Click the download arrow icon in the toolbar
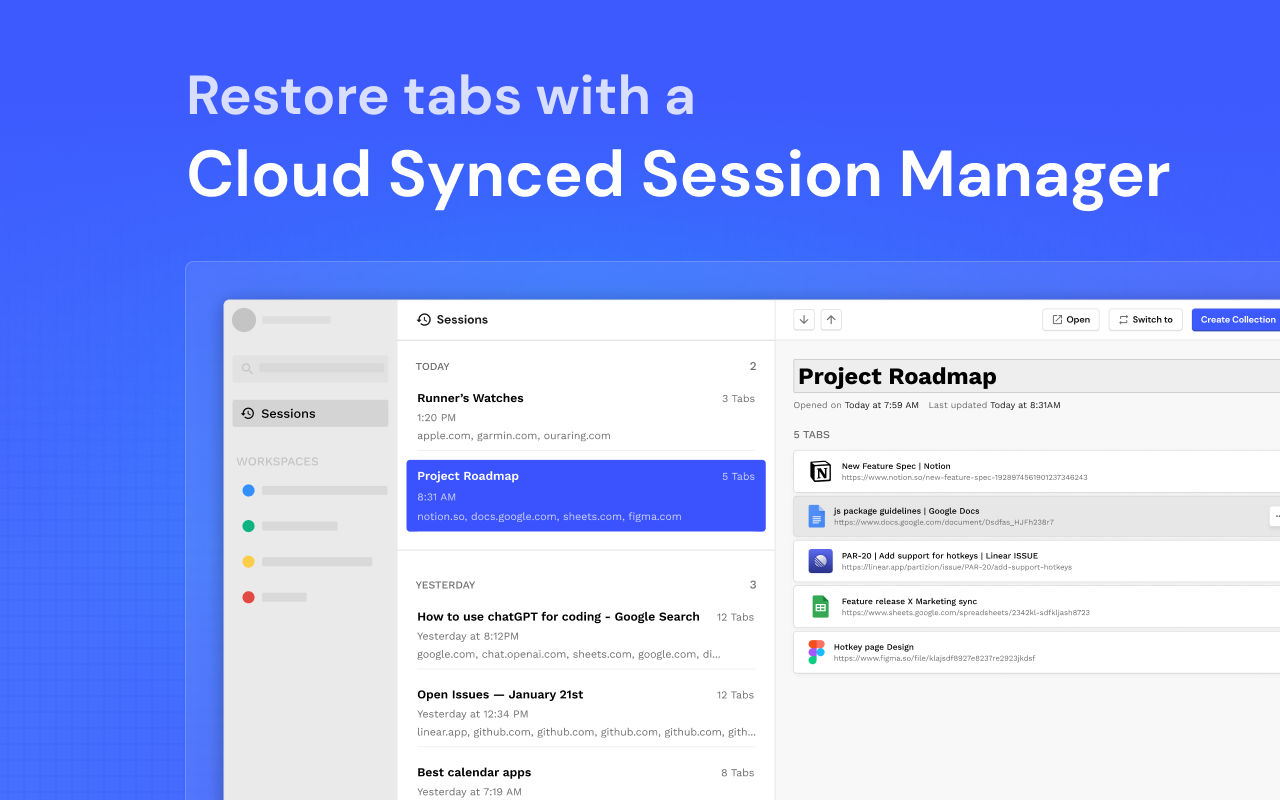 pos(804,319)
